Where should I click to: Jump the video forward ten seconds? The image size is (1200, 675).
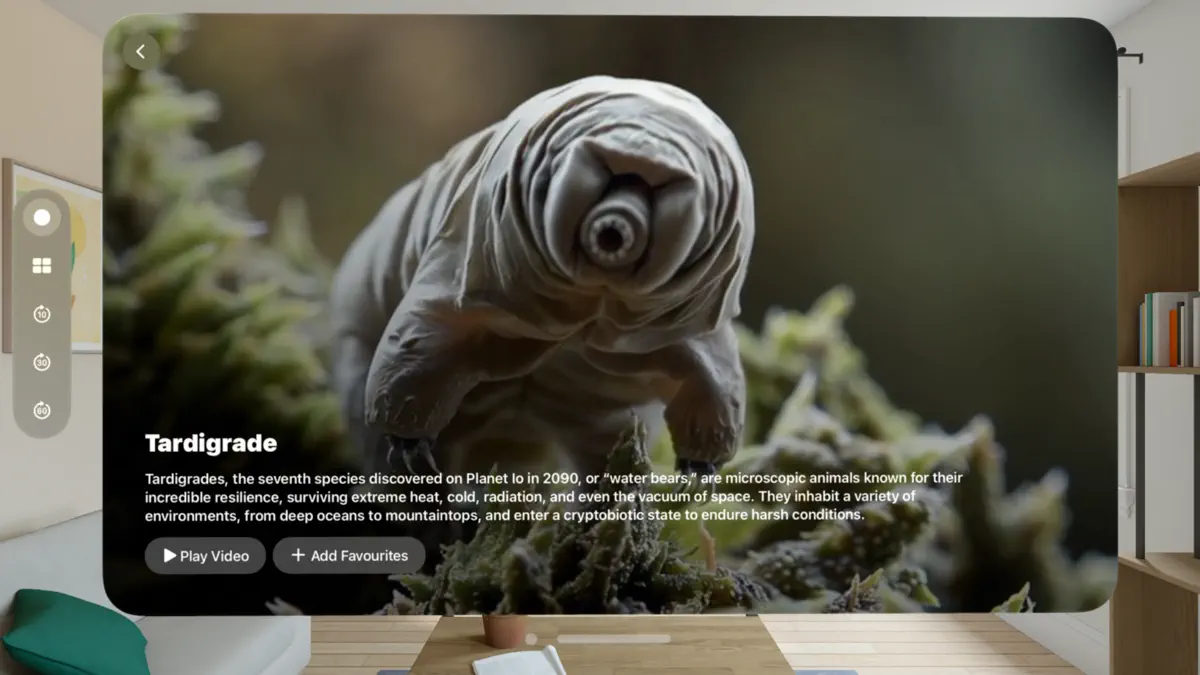41,314
